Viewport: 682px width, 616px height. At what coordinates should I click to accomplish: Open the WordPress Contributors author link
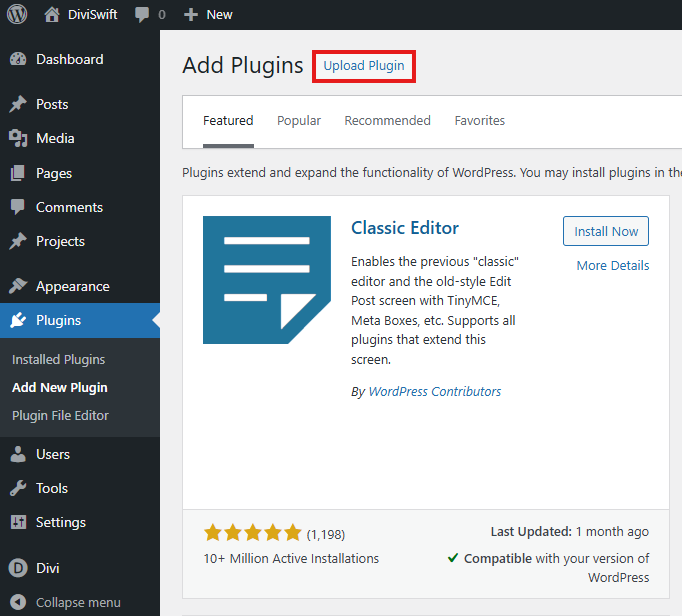(435, 392)
